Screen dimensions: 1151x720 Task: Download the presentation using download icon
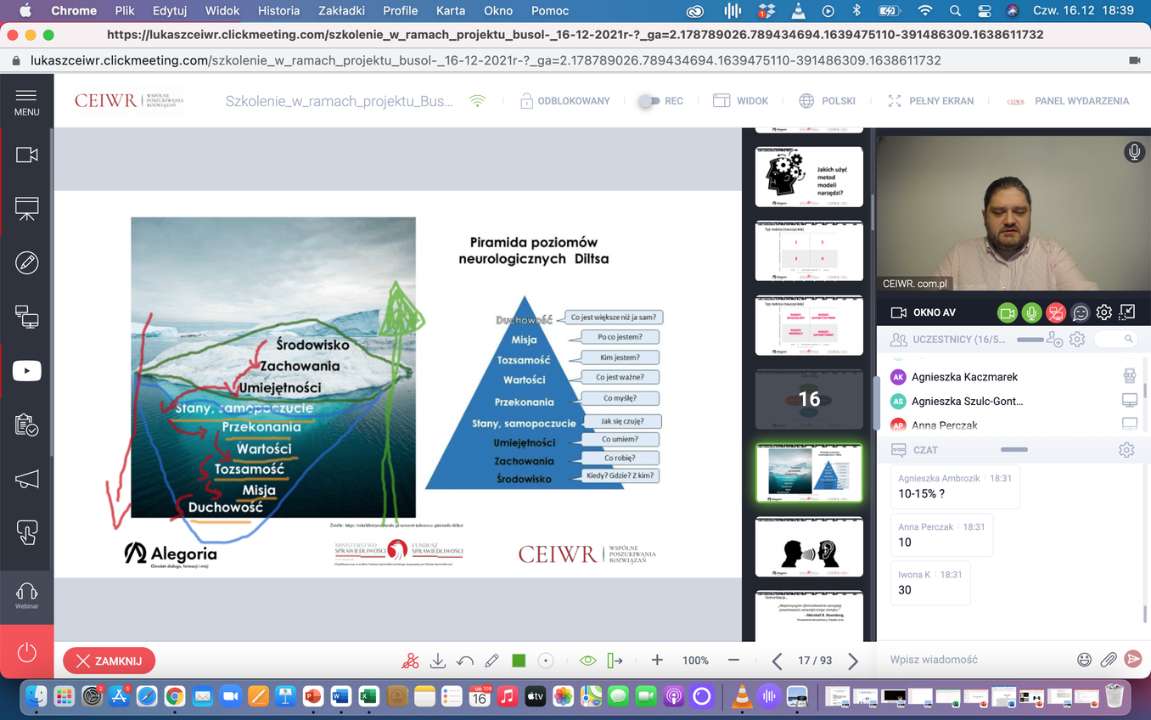[x=437, y=661]
